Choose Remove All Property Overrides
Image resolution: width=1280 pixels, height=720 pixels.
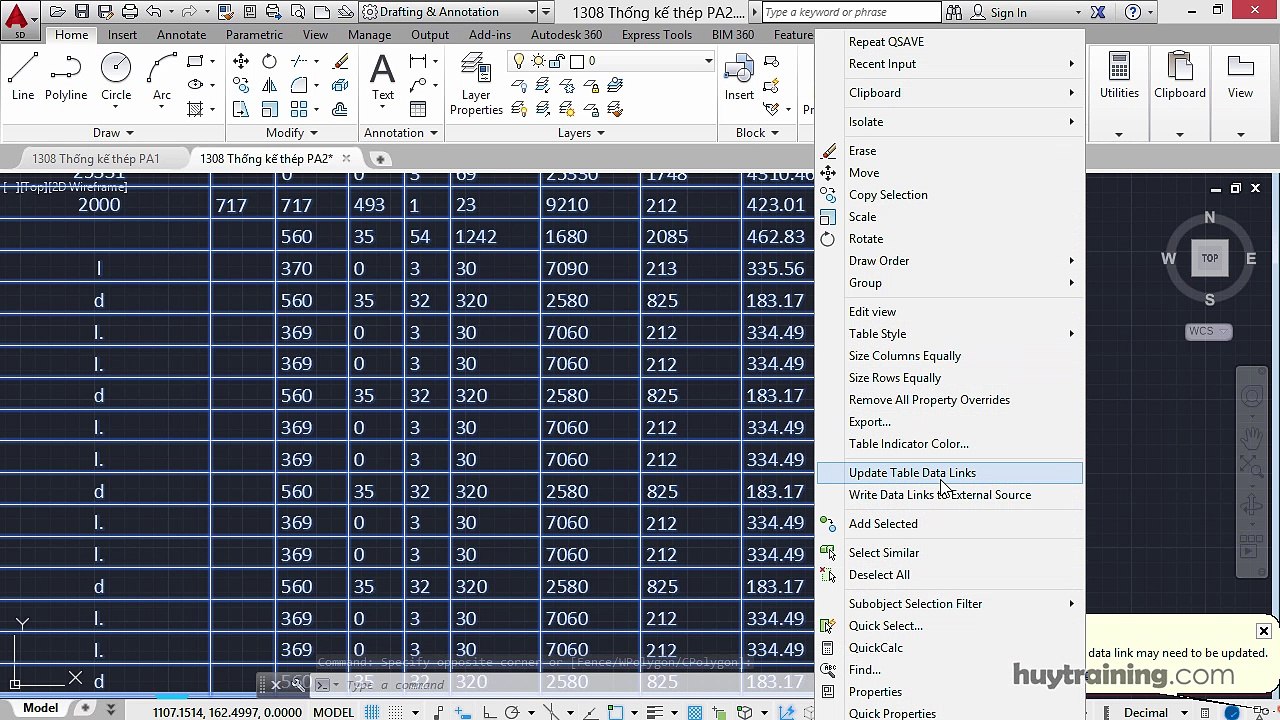[950, 400]
